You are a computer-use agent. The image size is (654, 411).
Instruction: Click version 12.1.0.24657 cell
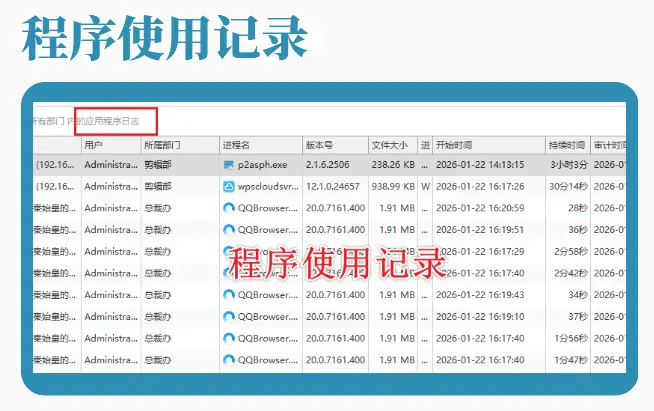(x=332, y=187)
